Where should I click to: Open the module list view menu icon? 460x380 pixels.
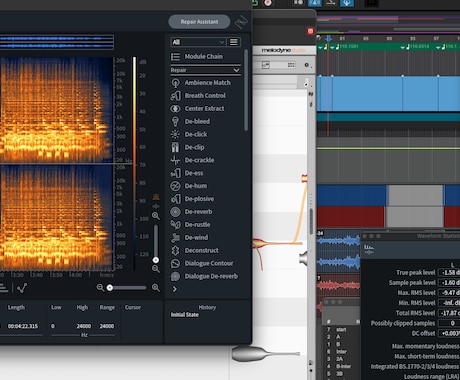(x=234, y=42)
